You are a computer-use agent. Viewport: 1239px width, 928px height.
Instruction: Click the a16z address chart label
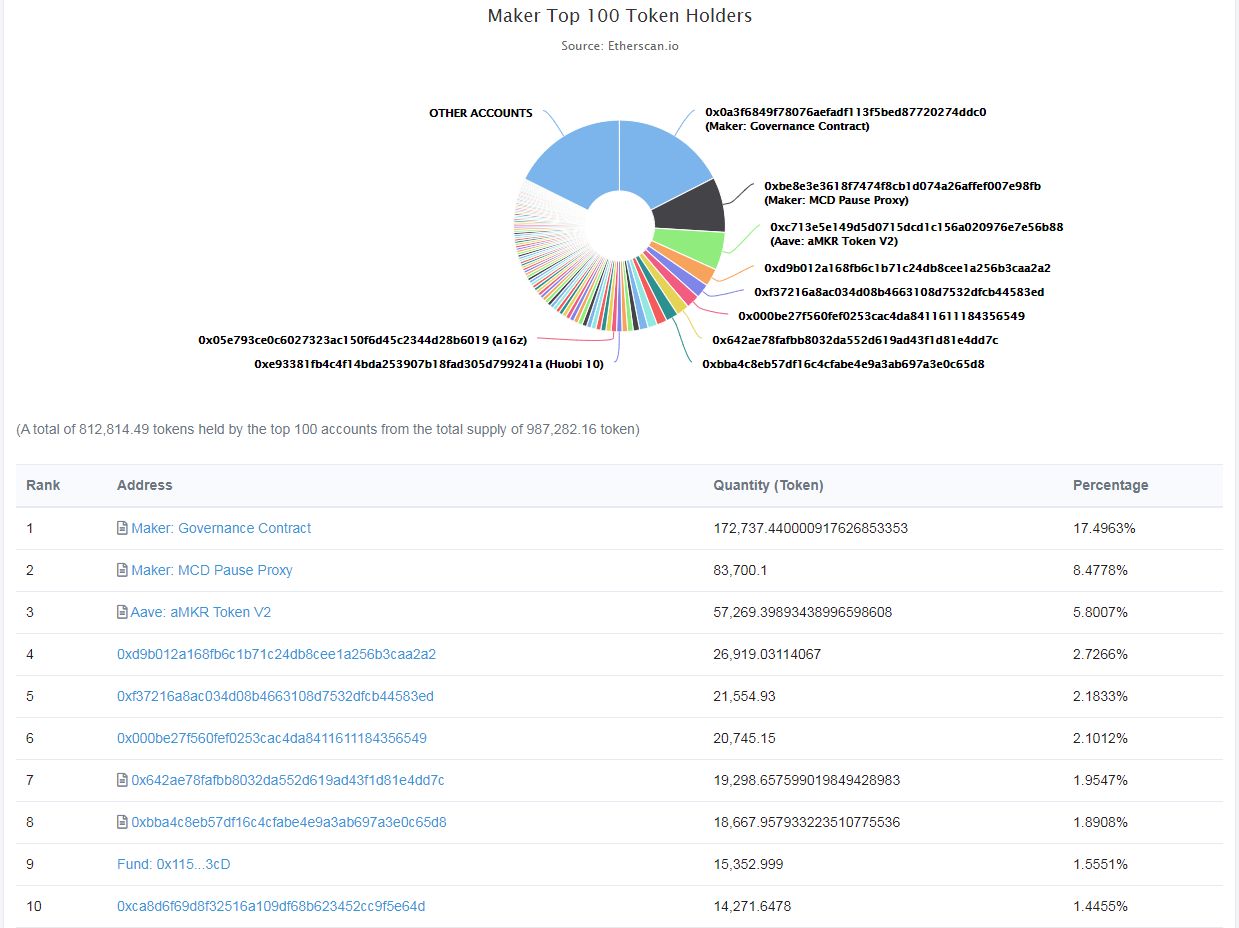[362, 340]
